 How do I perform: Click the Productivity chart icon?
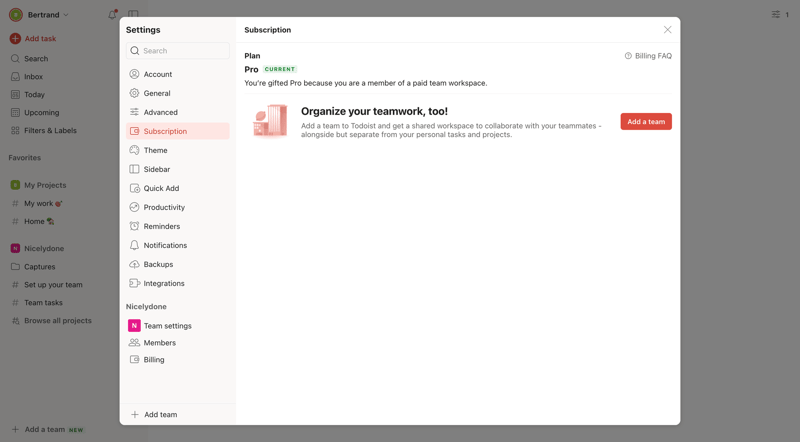point(134,207)
